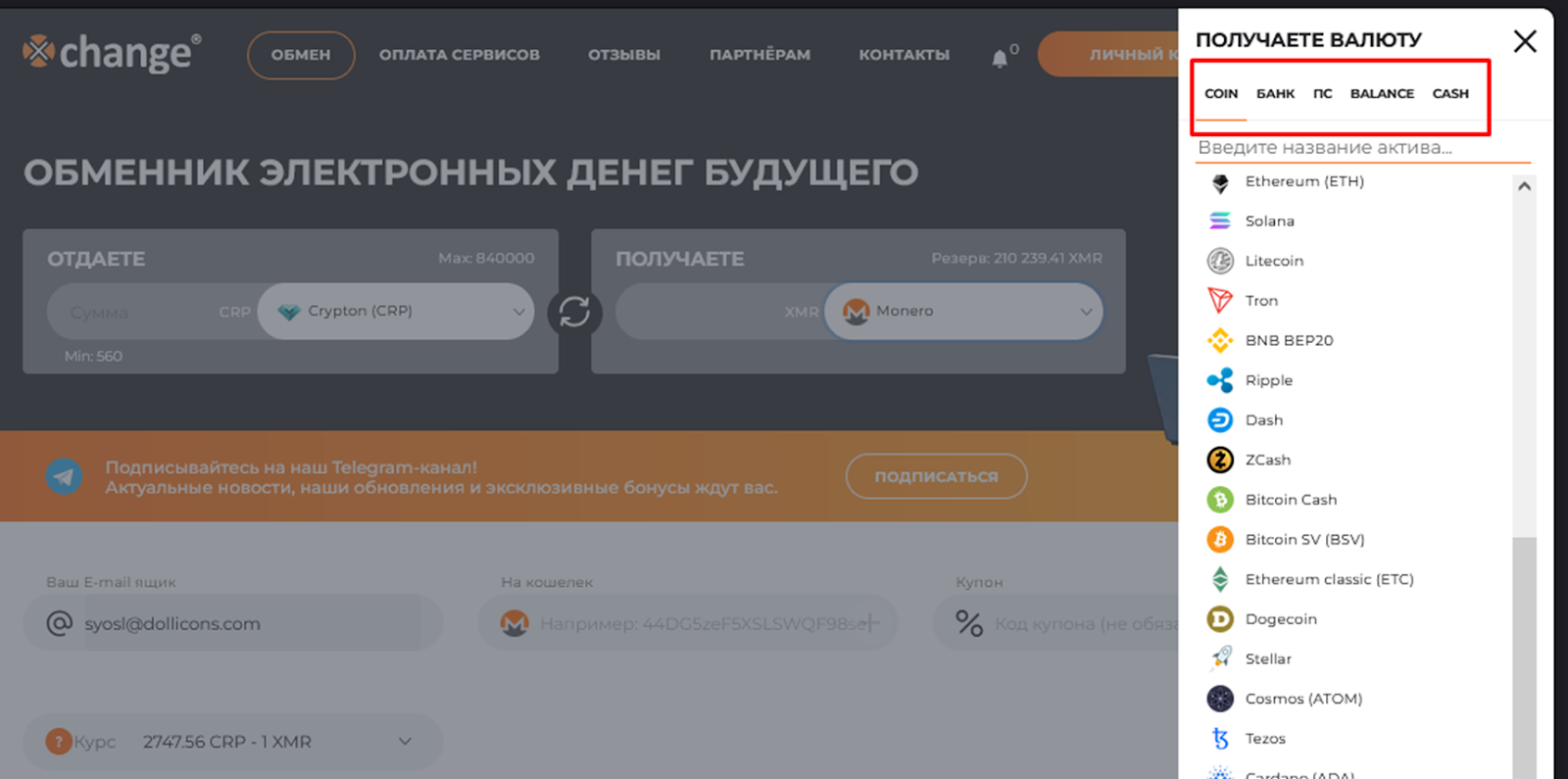This screenshot has height=779, width=1568.
Task: Click the BNB BEP20 coin icon
Action: (1220, 340)
